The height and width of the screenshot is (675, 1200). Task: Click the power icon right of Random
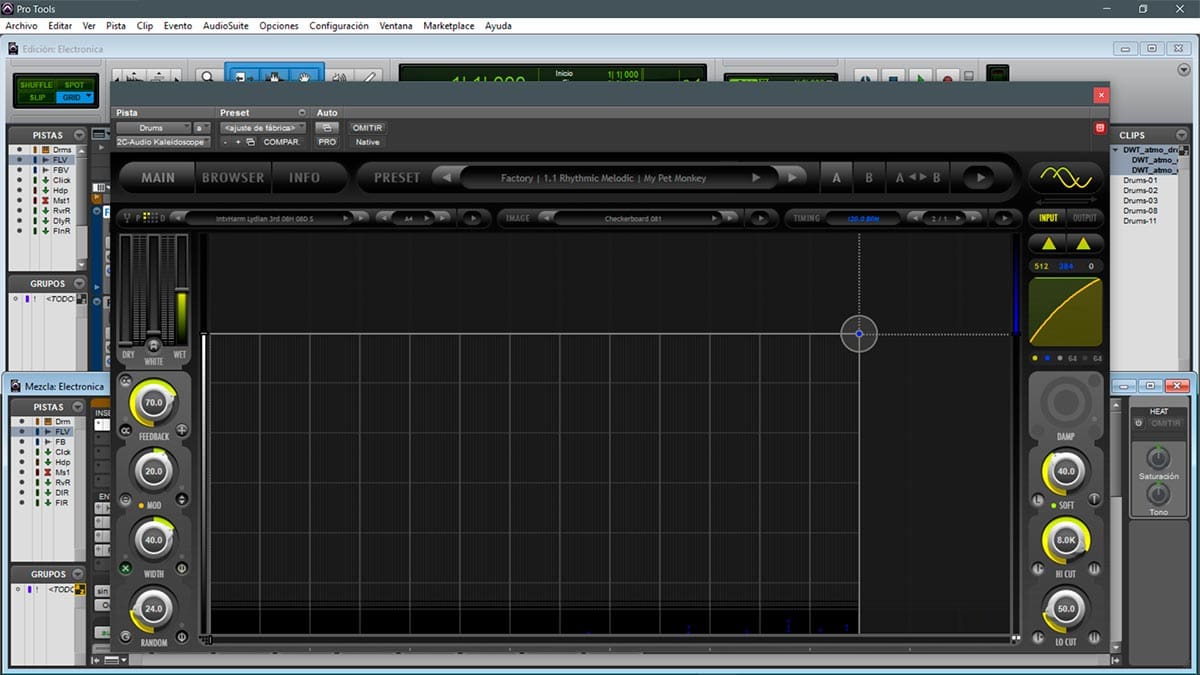click(x=182, y=636)
